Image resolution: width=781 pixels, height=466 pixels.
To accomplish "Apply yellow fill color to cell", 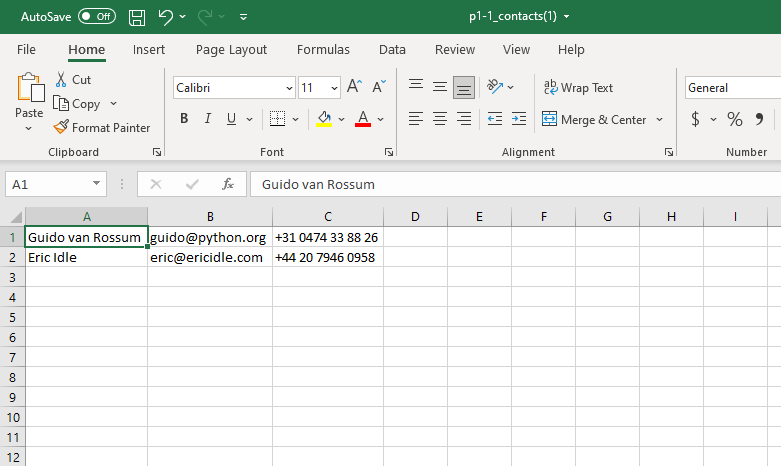I will pyautogui.click(x=324, y=118).
